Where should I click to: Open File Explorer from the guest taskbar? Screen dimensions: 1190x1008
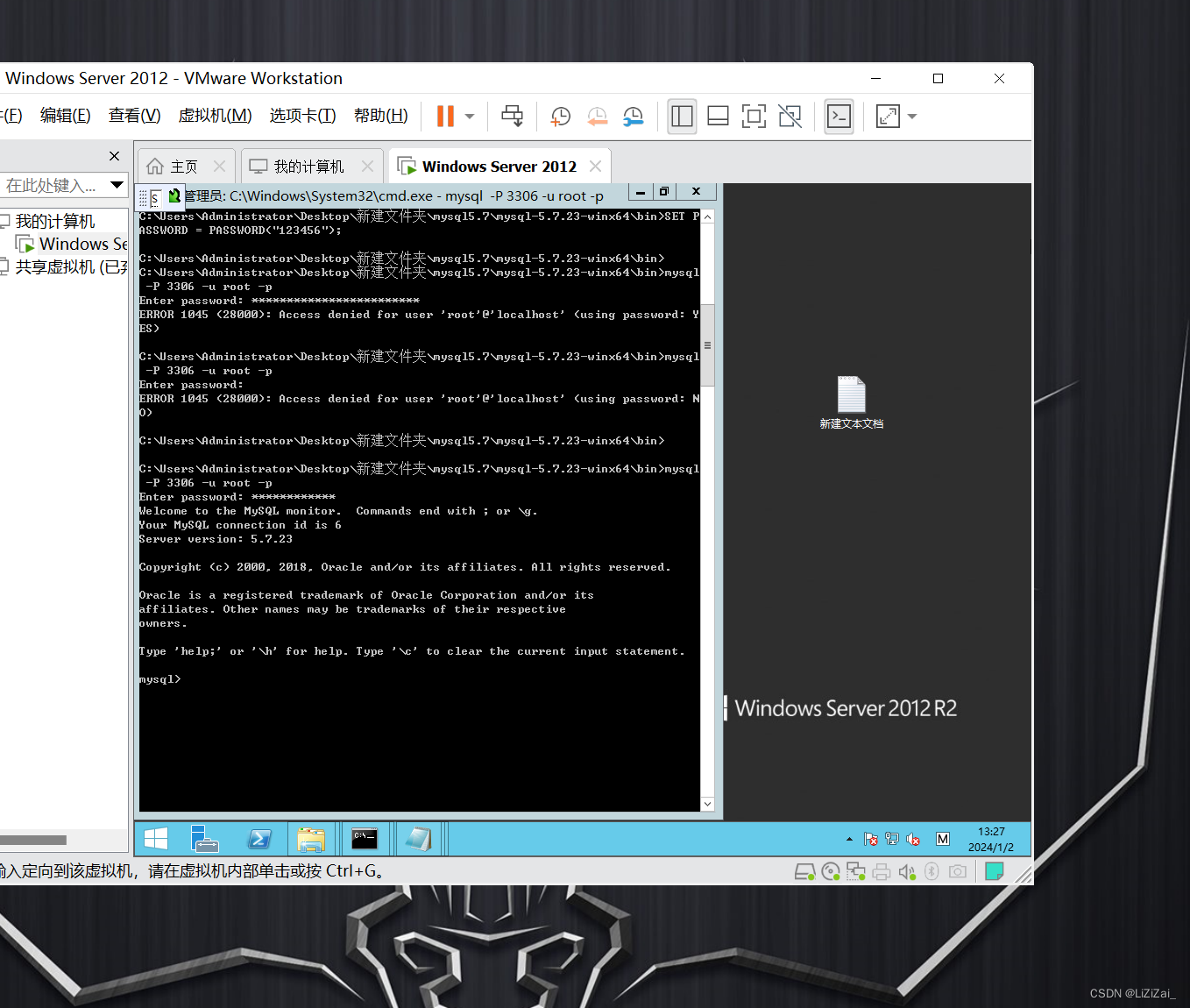coord(311,839)
